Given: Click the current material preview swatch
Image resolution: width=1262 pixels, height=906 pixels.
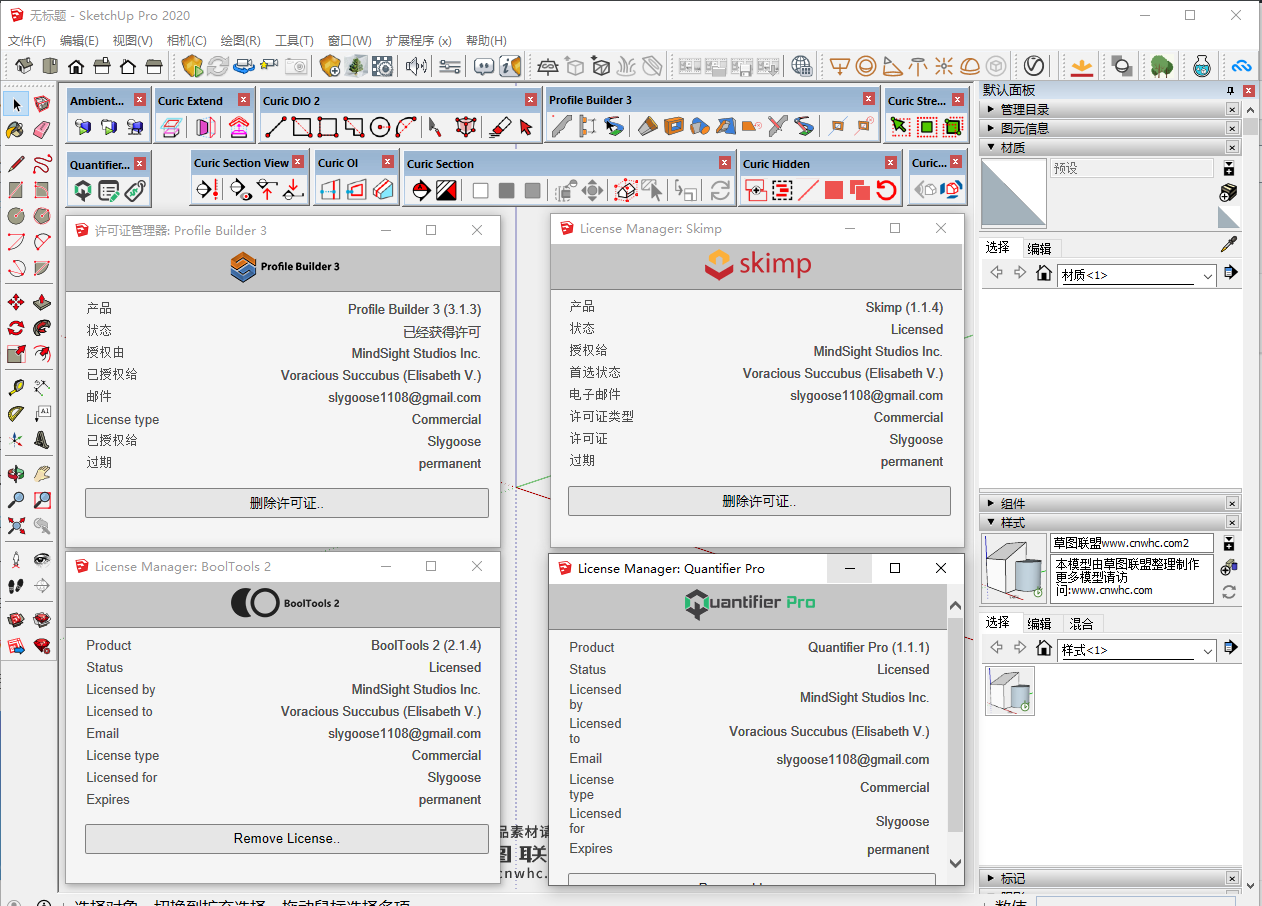Looking at the screenshot, I should point(1013,193).
